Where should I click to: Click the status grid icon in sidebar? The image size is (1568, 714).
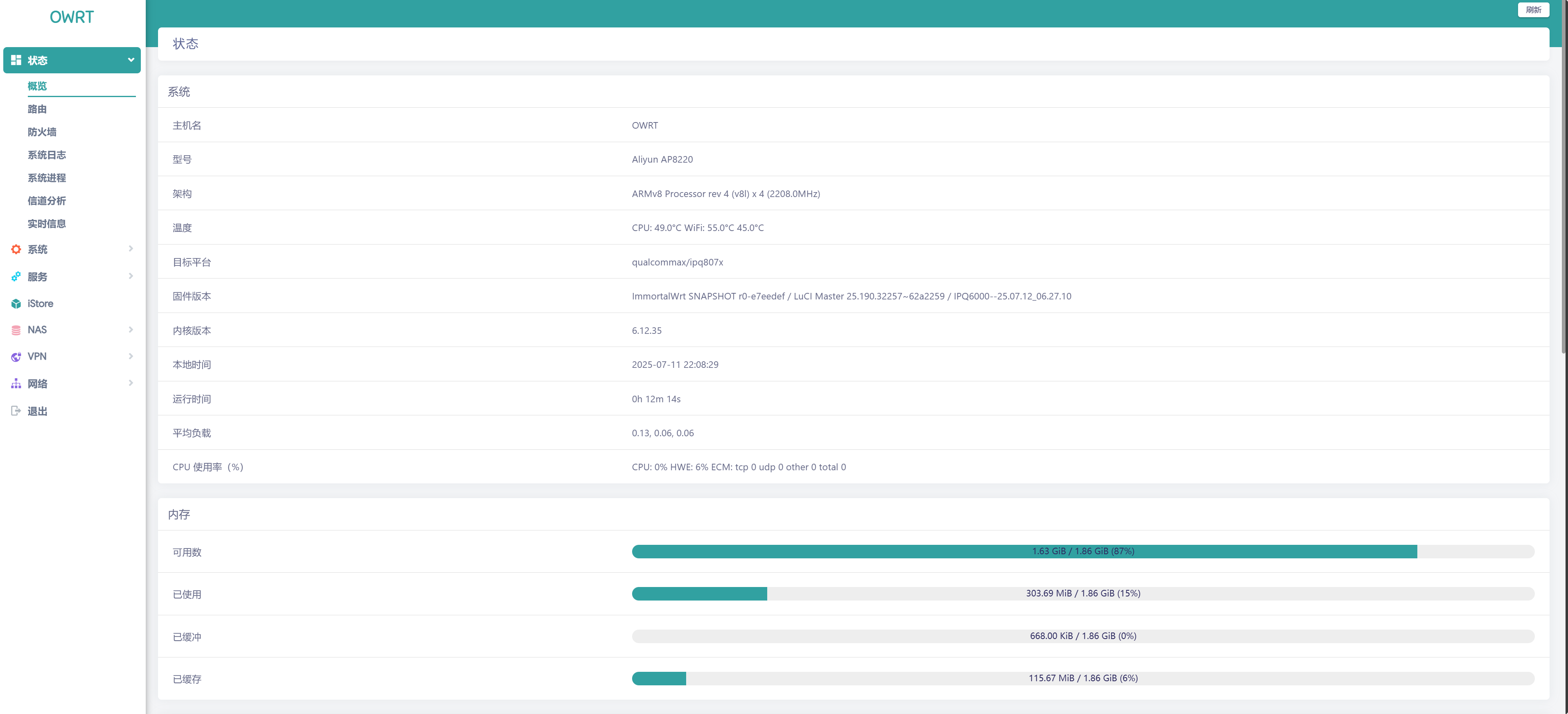click(x=16, y=60)
